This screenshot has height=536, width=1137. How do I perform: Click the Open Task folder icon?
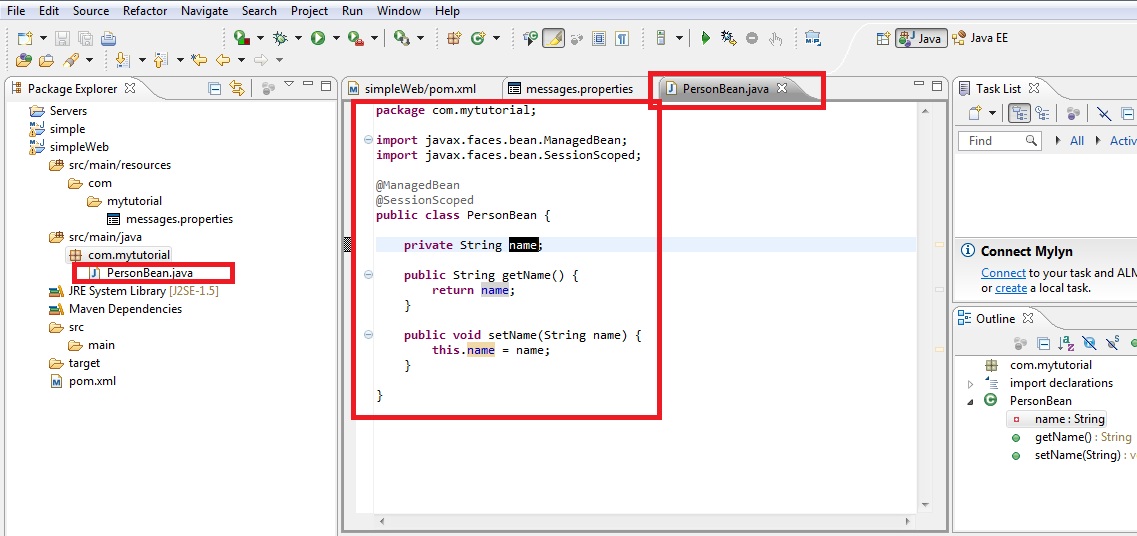[x=46, y=59]
